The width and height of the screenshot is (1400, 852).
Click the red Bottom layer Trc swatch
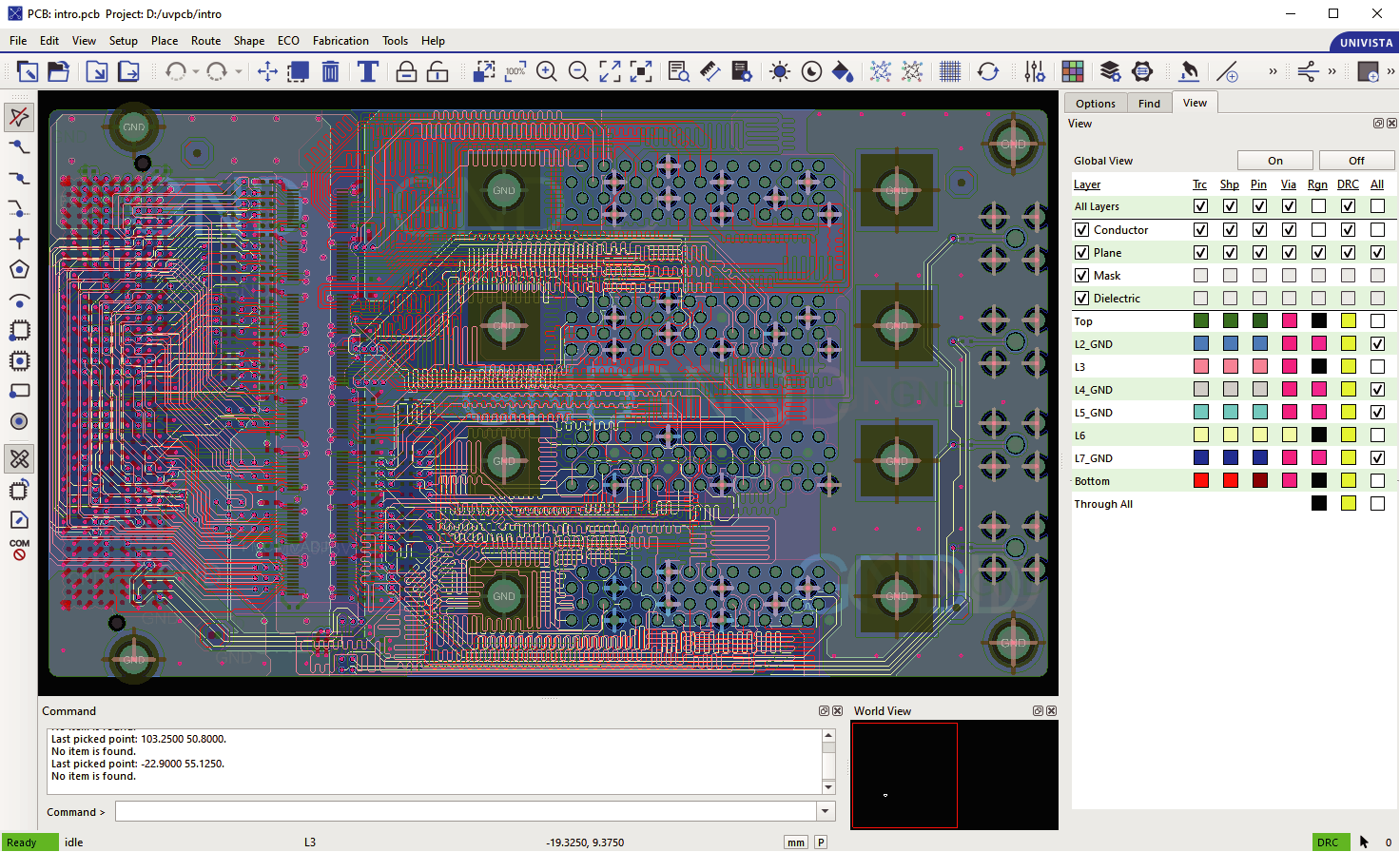[1201, 481]
